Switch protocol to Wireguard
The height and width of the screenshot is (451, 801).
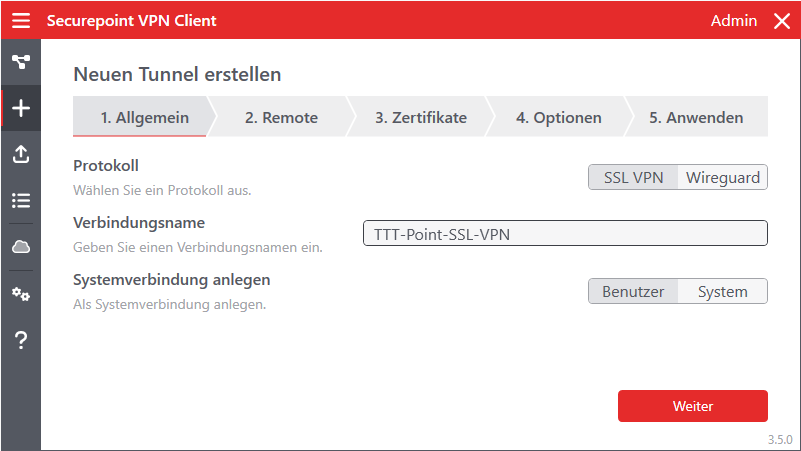tap(723, 178)
